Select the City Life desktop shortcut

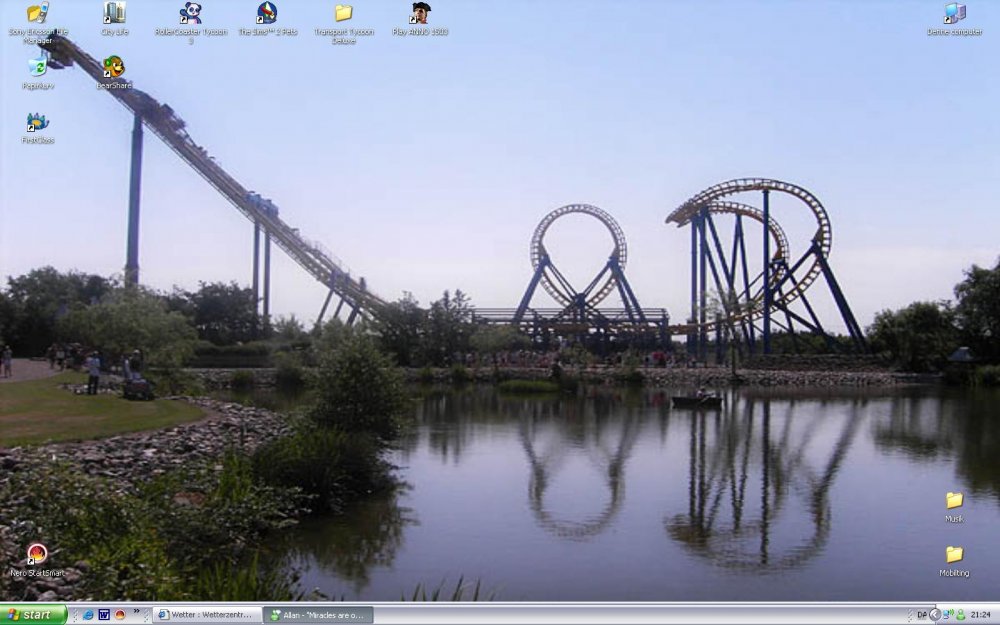tap(114, 14)
